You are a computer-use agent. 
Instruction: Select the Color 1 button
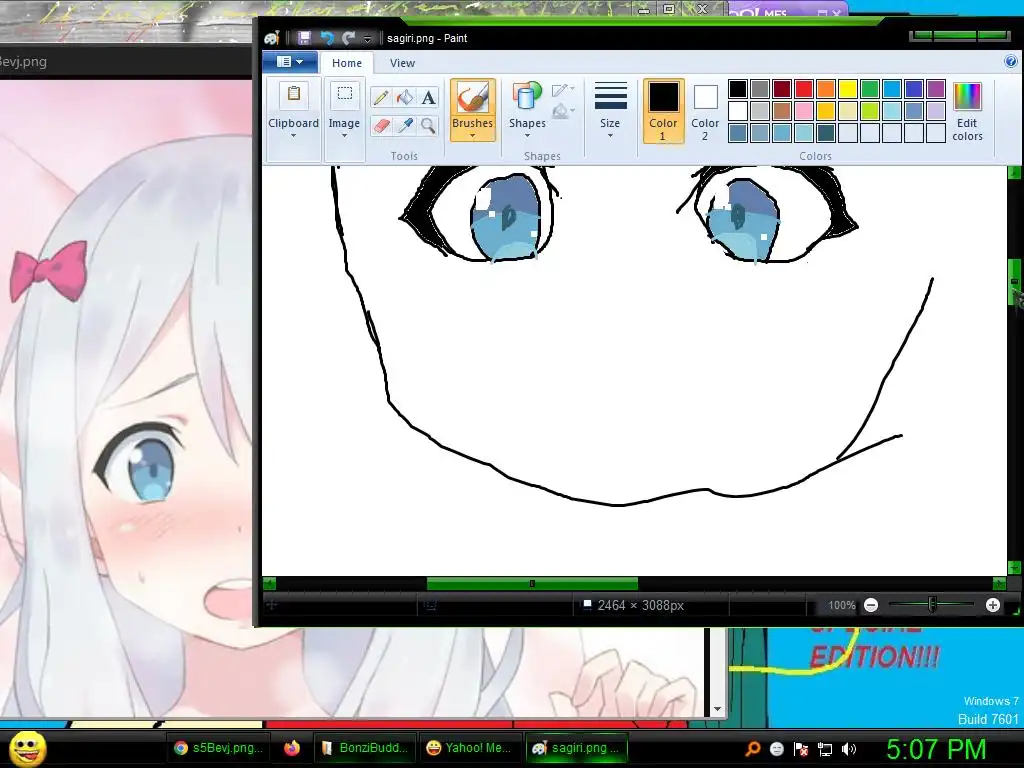pos(663,111)
